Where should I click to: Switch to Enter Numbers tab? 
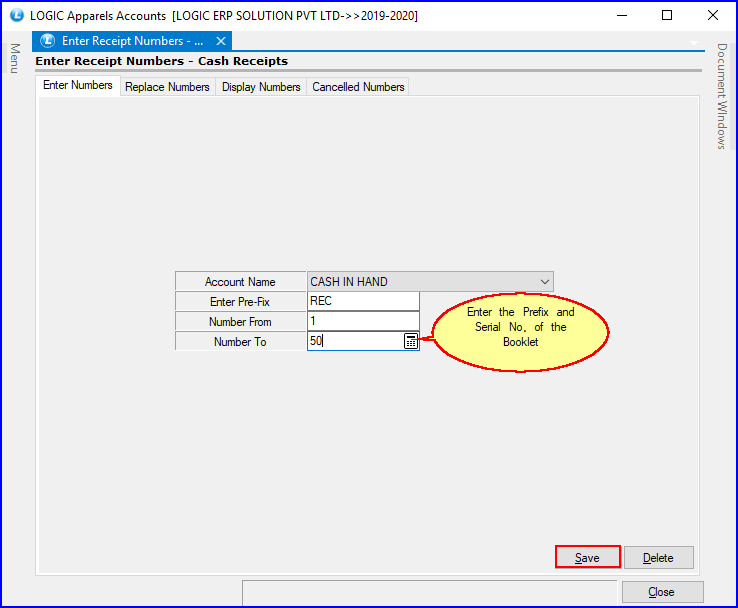pyautogui.click(x=78, y=85)
